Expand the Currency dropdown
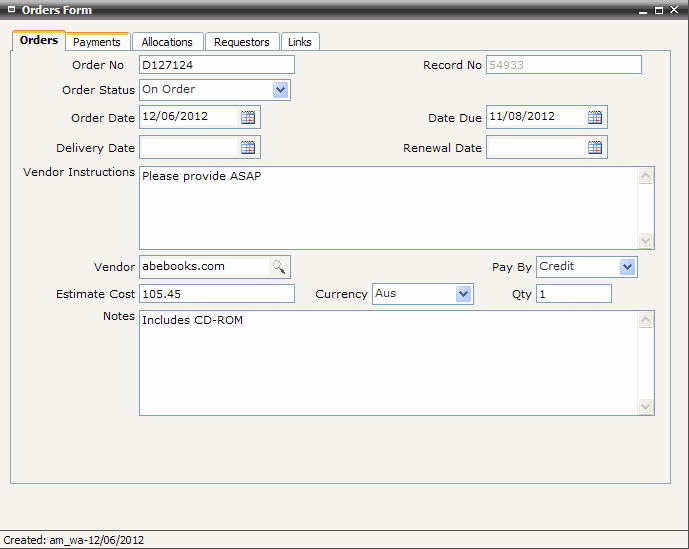 point(463,294)
